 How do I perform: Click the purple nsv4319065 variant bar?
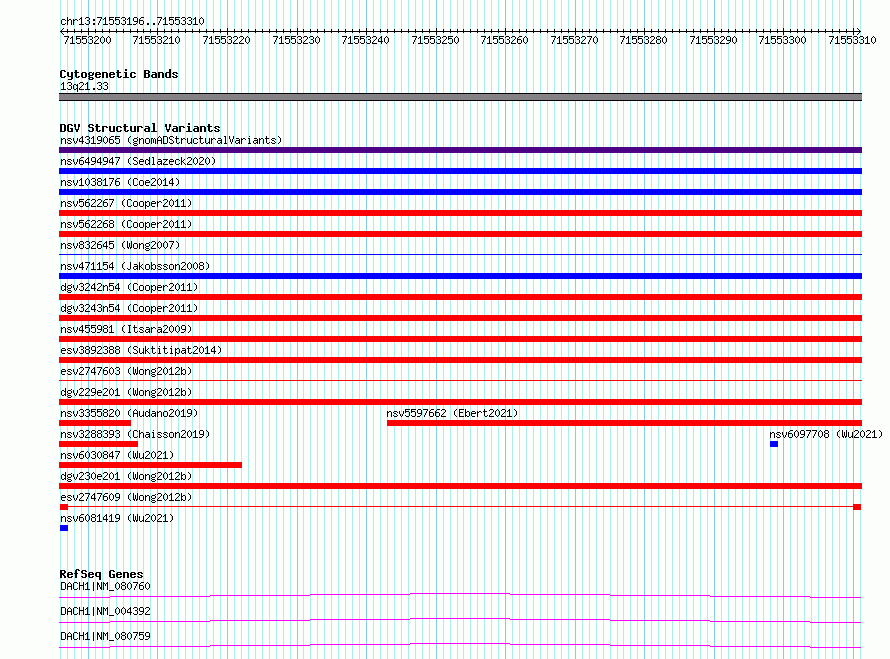[x=460, y=150]
